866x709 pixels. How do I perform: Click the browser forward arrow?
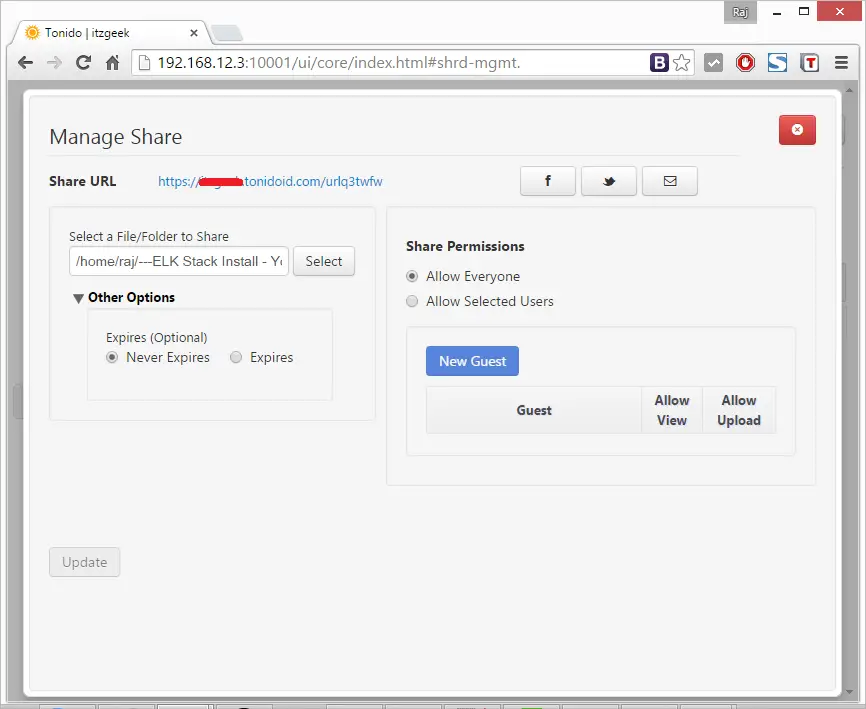point(54,63)
